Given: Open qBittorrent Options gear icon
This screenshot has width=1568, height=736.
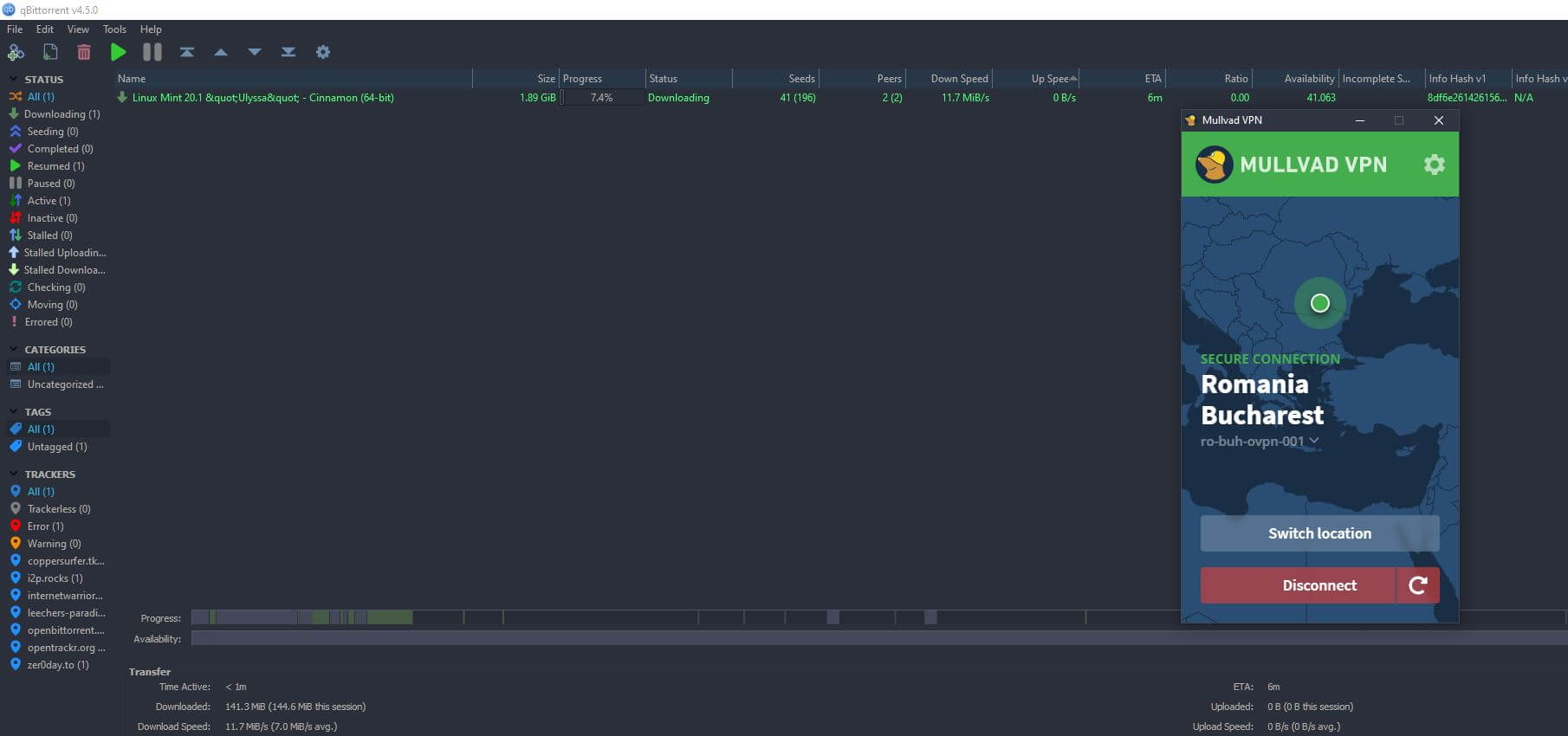Looking at the screenshot, I should click(x=323, y=52).
